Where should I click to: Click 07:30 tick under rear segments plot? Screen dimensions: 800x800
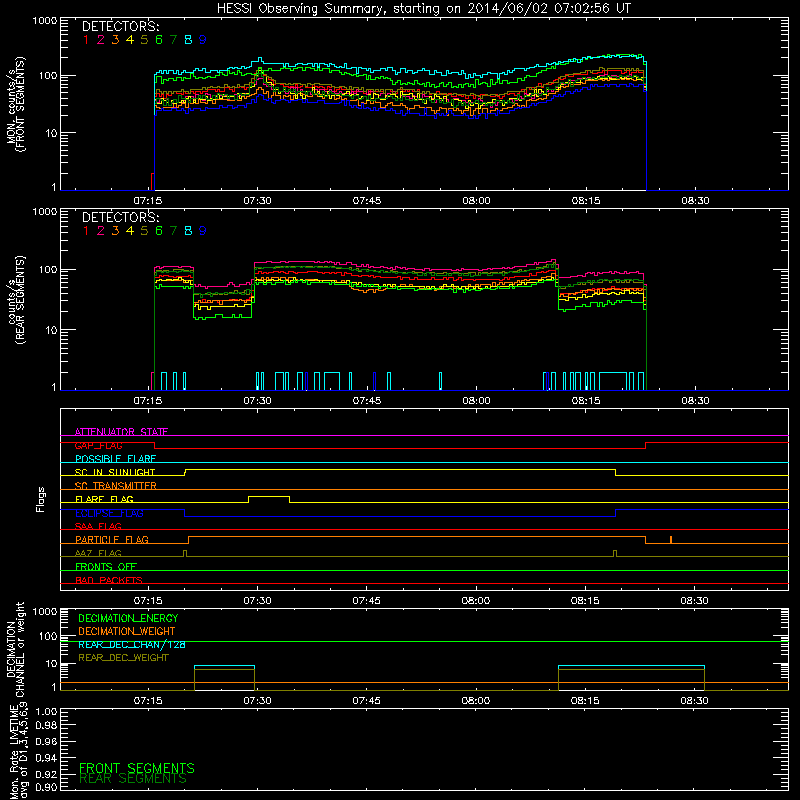[x=257, y=401]
